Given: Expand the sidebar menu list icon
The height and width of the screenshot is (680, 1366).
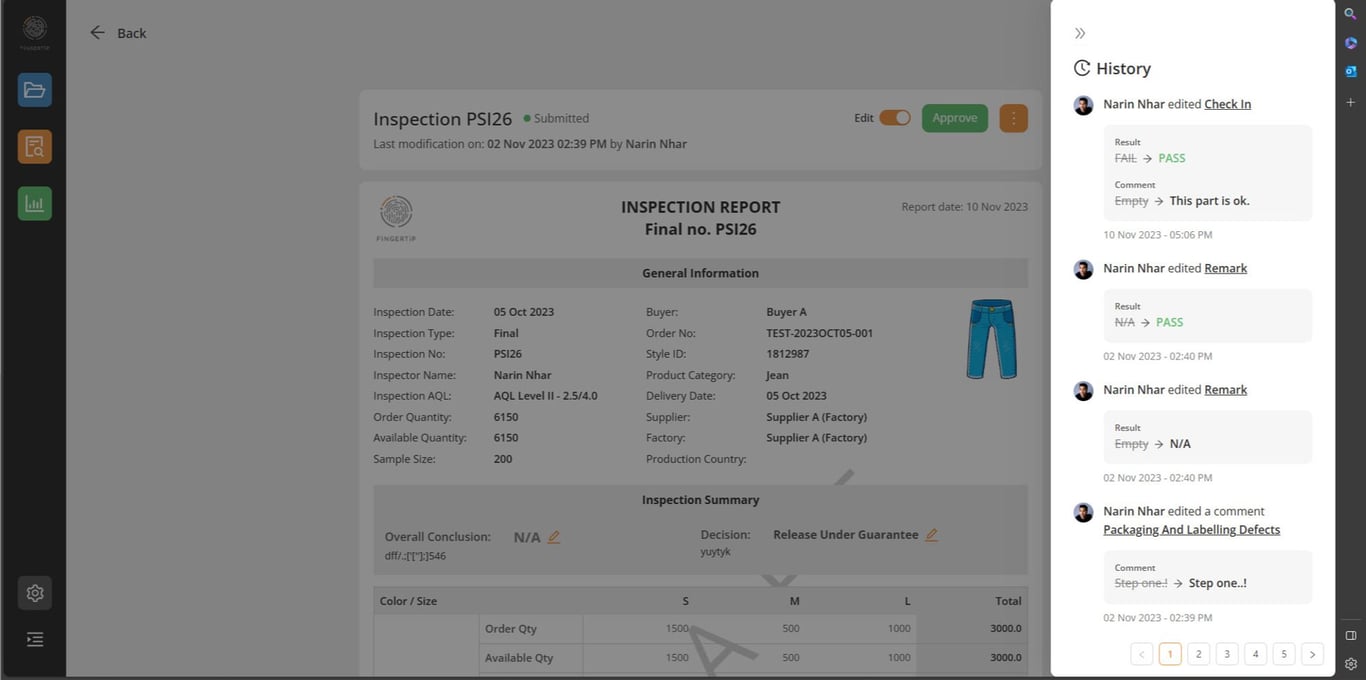Looking at the screenshot, I should (x=35, y=640).
